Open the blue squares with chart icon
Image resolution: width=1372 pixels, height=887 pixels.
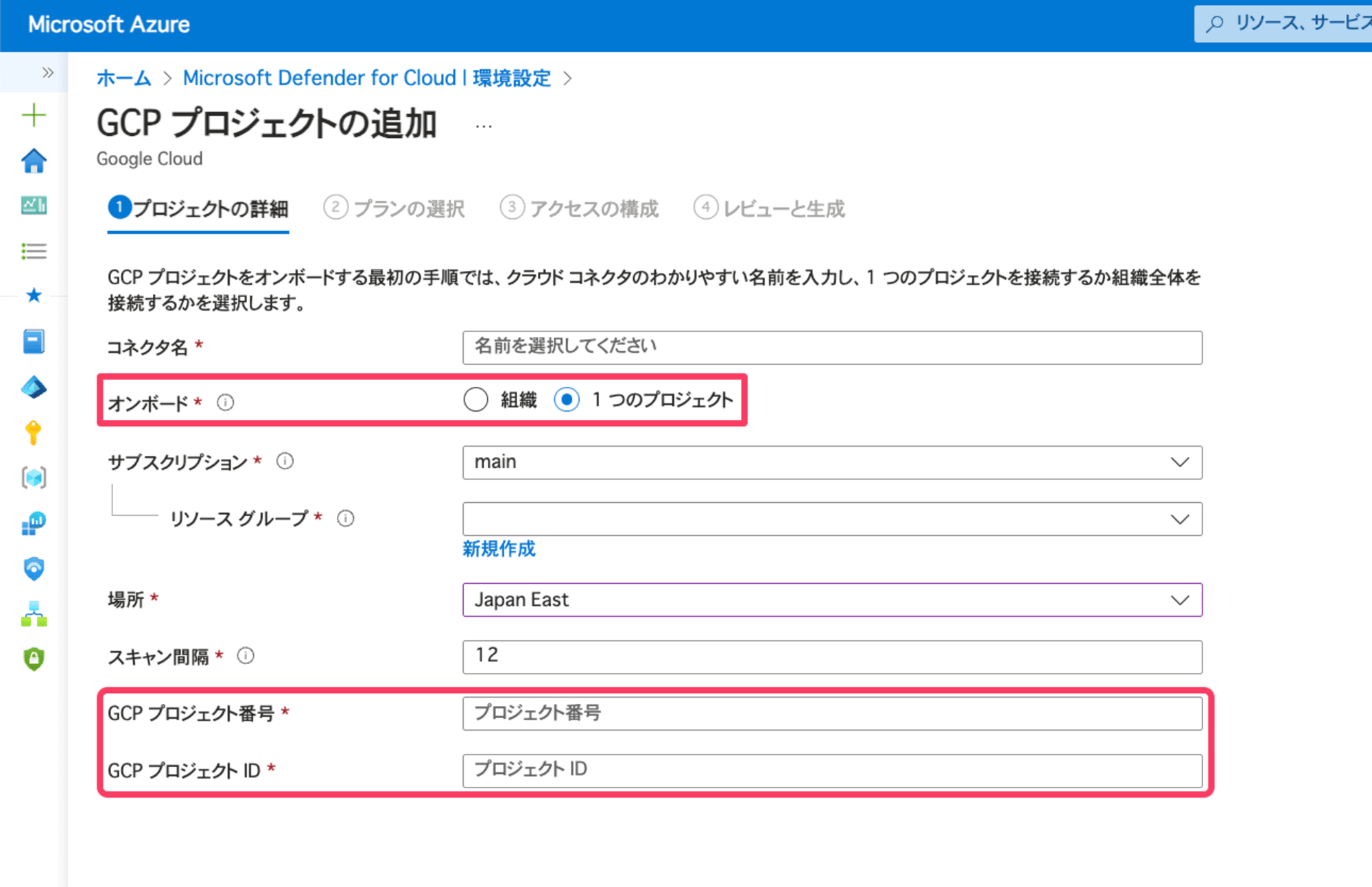34,523
